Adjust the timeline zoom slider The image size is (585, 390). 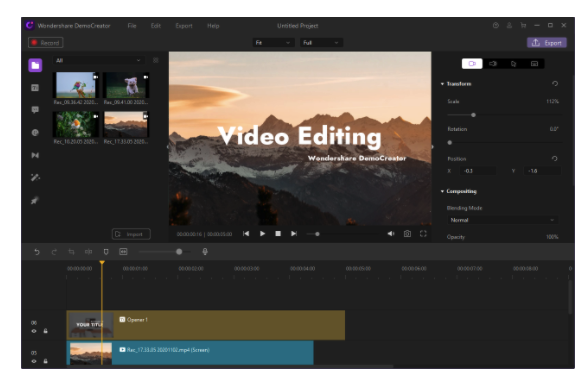pyautogui.click(x=179, y=252)
